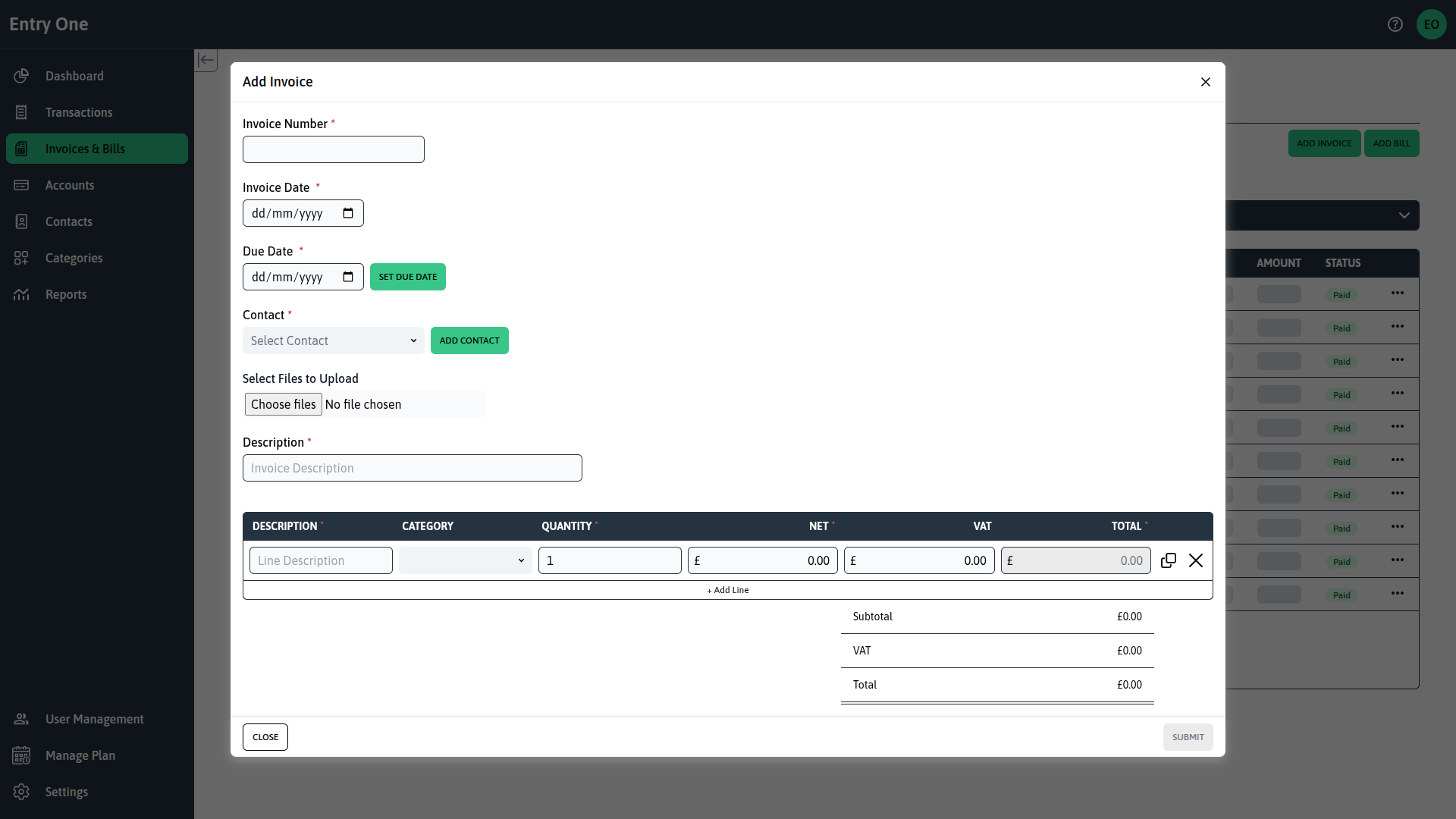Screen dimensions: 1456x819
Task: Open Settings from the sidebar
Action: tap(68, 792)
